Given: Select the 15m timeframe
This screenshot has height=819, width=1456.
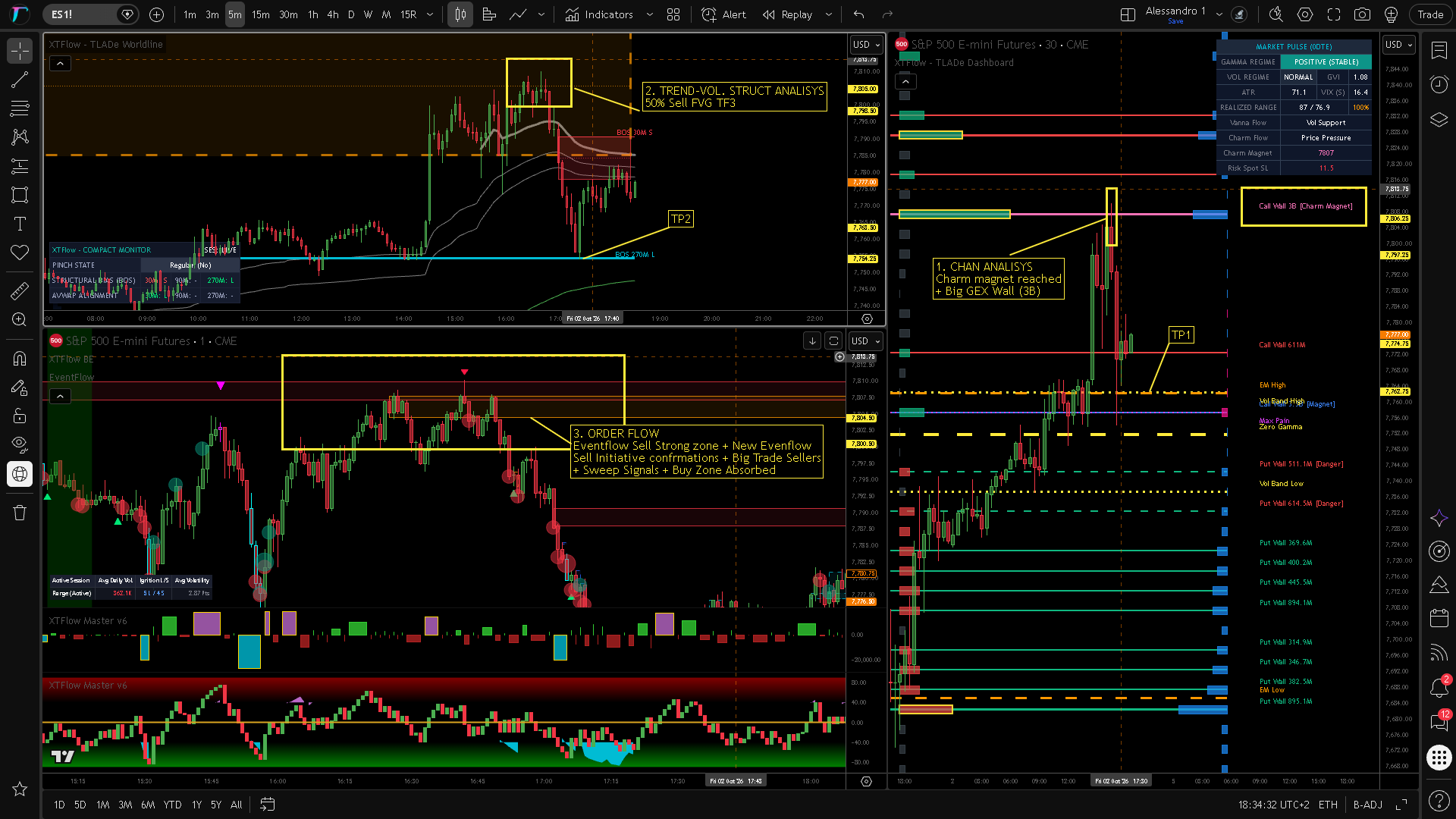Looking at the screenshot, I should [x=260, y=14].
